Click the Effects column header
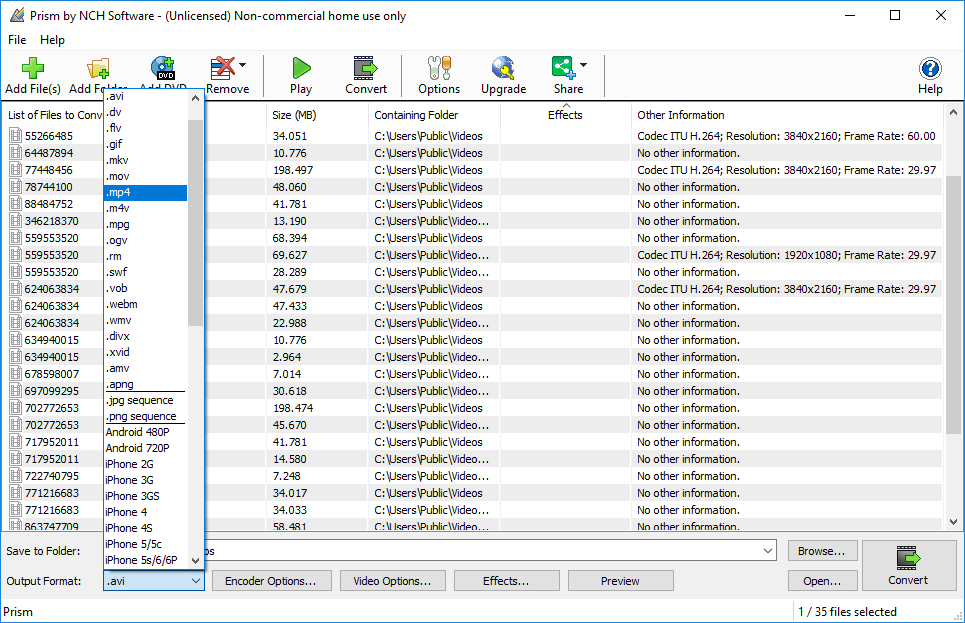Screen dimensions: 965x623 click(x=566, y=115)
